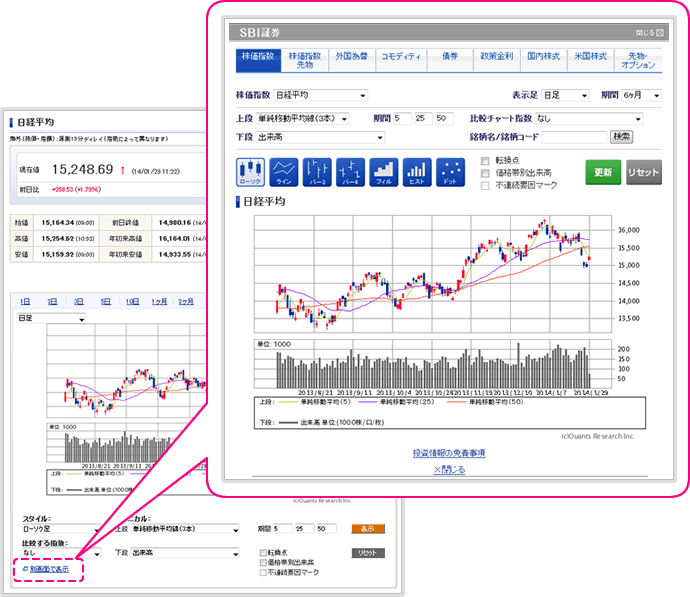690x597 pixels.
Task: Click the 15,248.69 current price value
Action: 82,169
